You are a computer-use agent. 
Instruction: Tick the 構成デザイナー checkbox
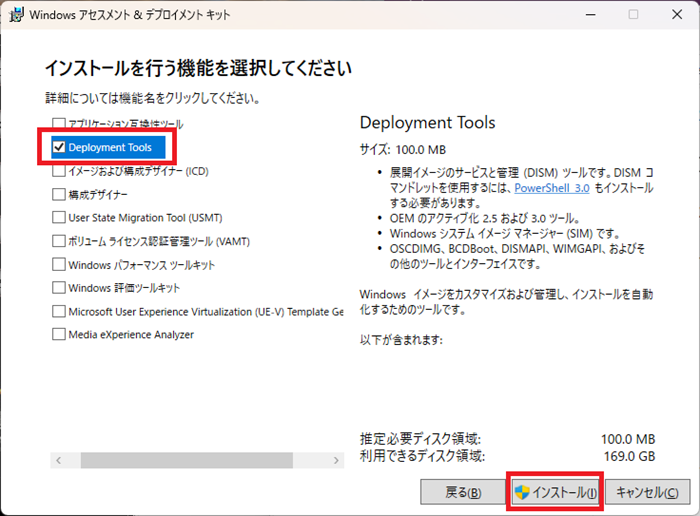(x=58, y=194)
